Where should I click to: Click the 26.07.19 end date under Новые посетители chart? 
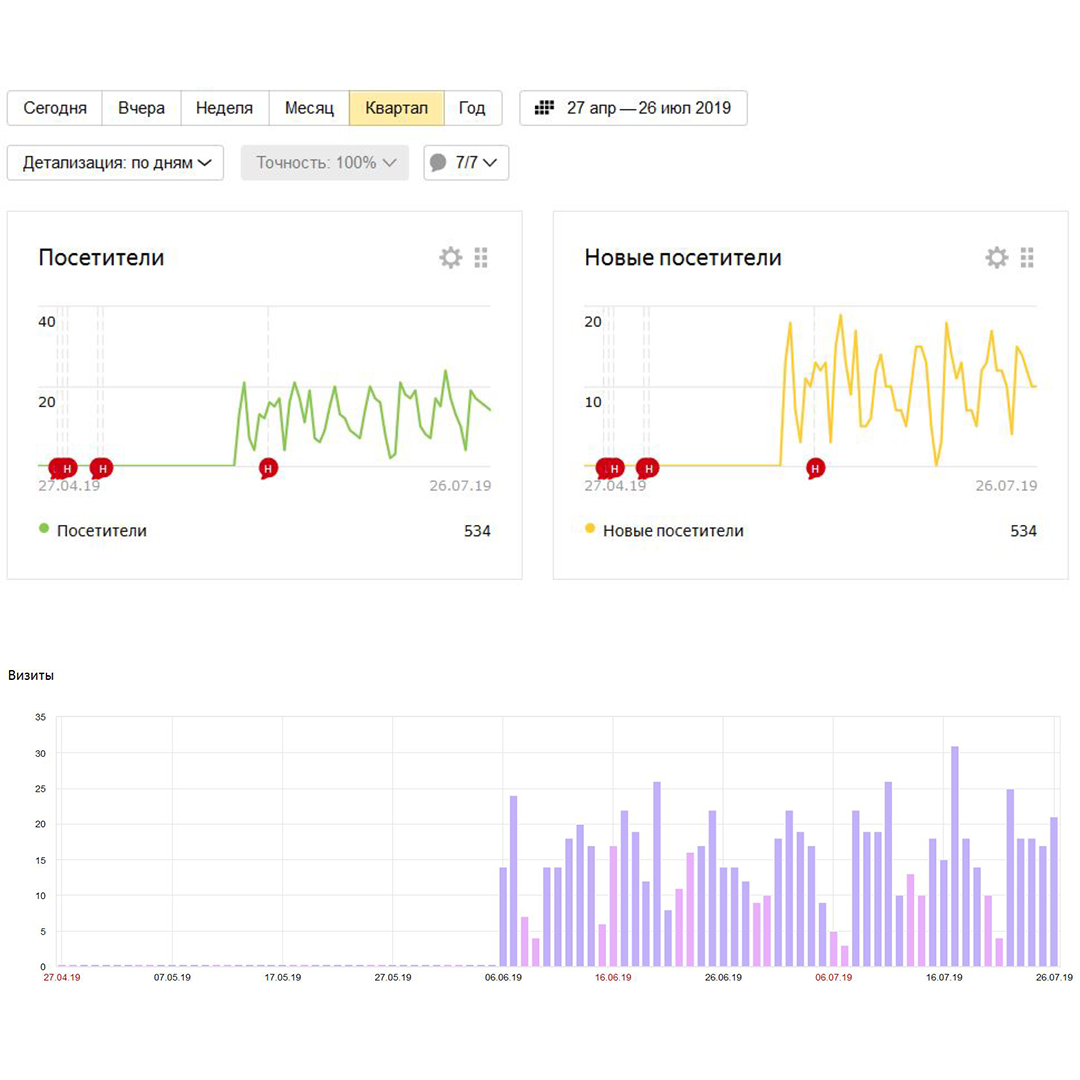click(x=1006, y=486)
